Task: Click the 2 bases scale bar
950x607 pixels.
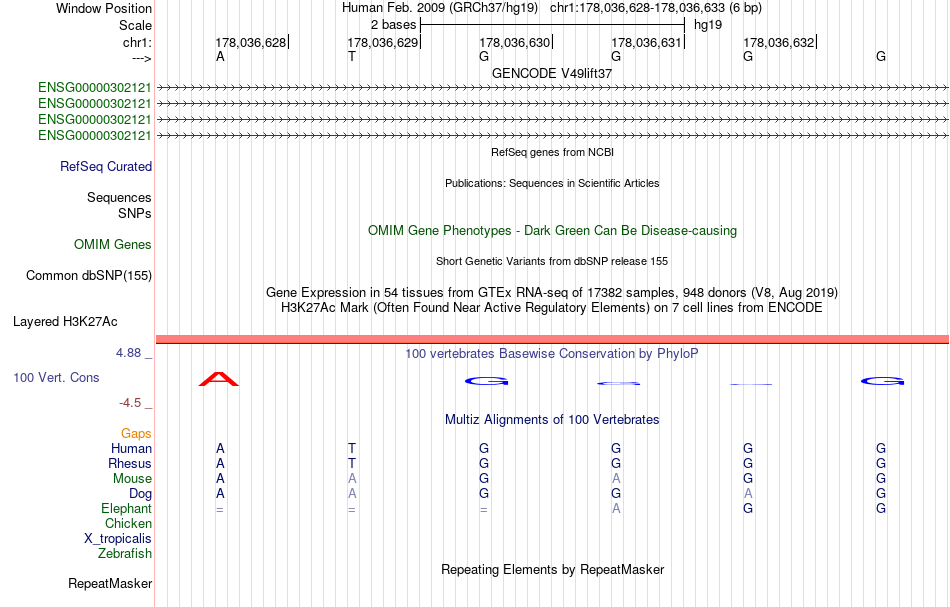Action: tap(552, 25)
